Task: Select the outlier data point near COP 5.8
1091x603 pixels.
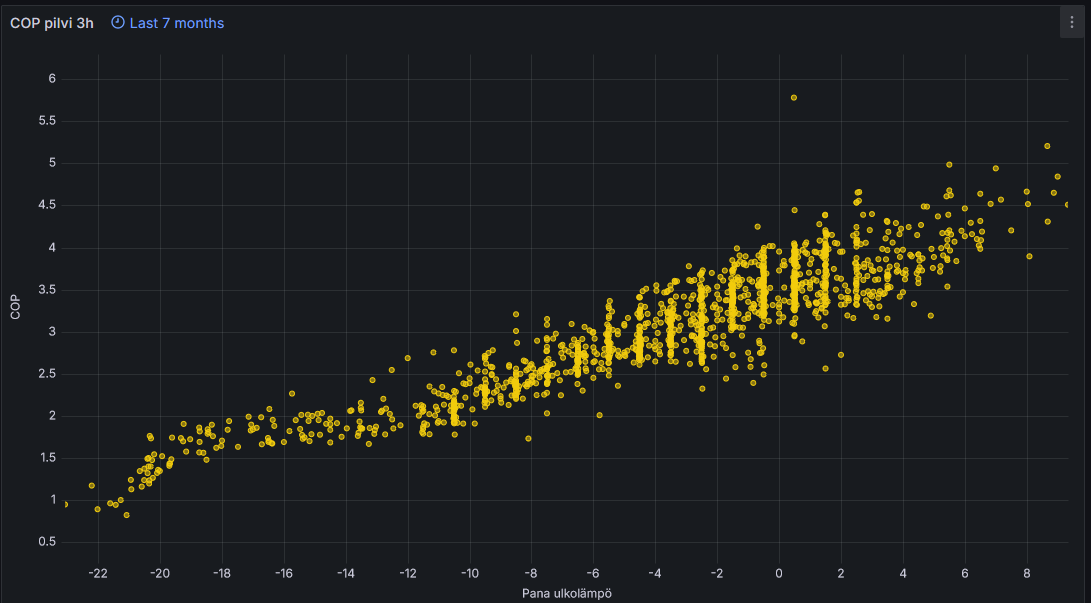Action: coord(794,98)
